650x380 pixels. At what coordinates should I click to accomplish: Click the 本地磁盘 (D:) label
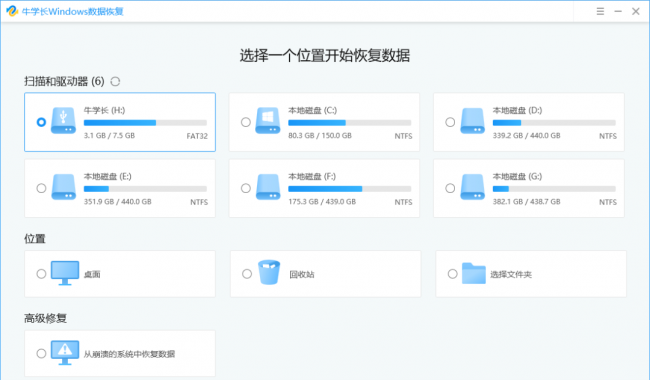pyautogui.click(x=517, y=110)
